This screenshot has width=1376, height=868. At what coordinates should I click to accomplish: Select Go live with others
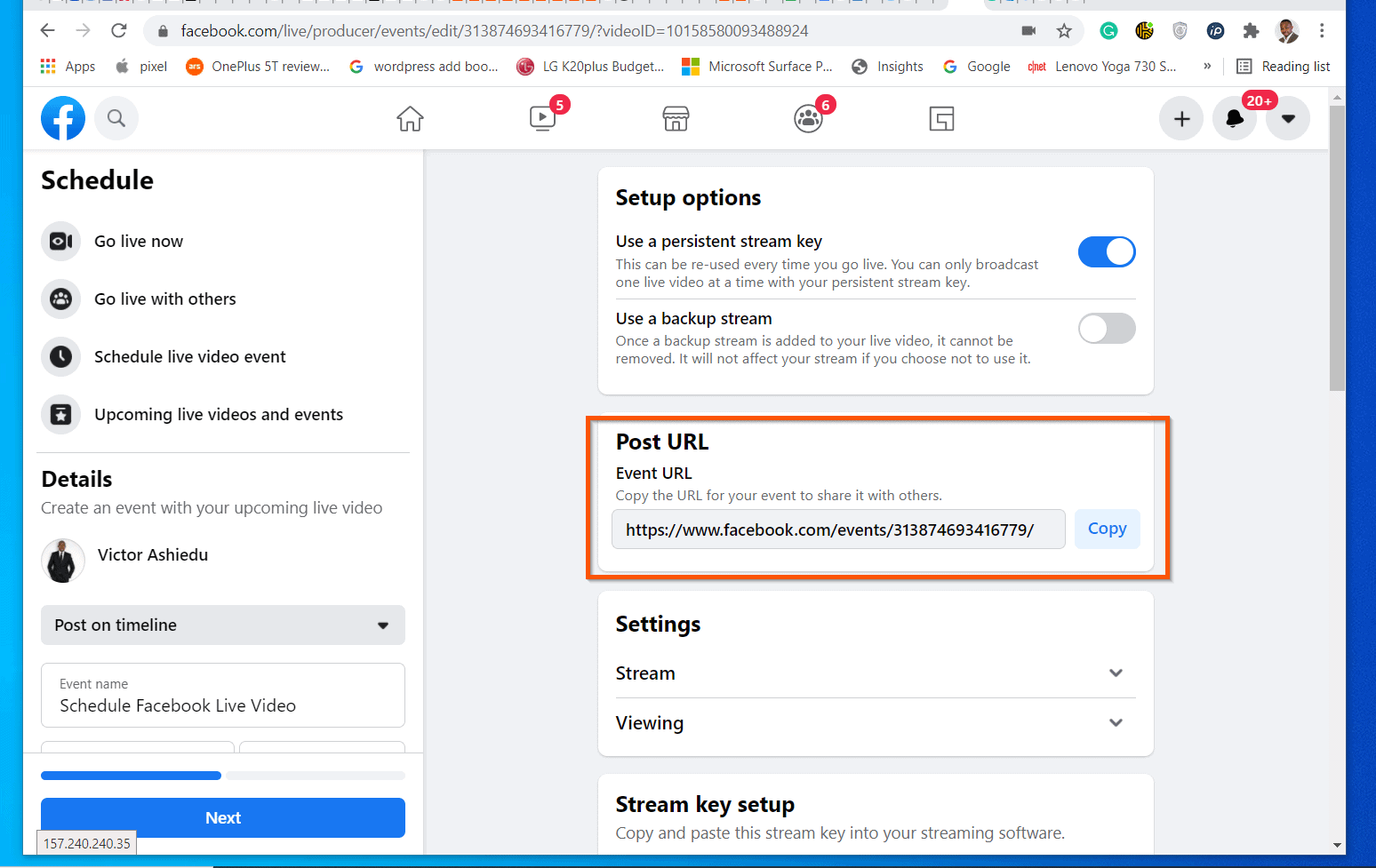pos(223,299)
